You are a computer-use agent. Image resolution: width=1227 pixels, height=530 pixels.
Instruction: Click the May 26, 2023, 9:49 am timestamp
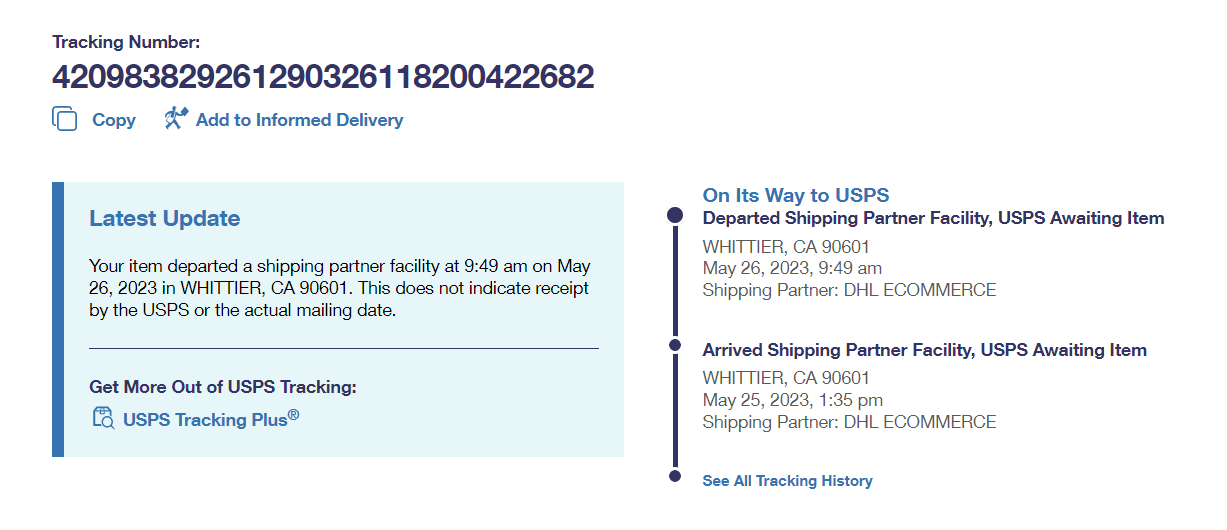[x=792, y=268]
